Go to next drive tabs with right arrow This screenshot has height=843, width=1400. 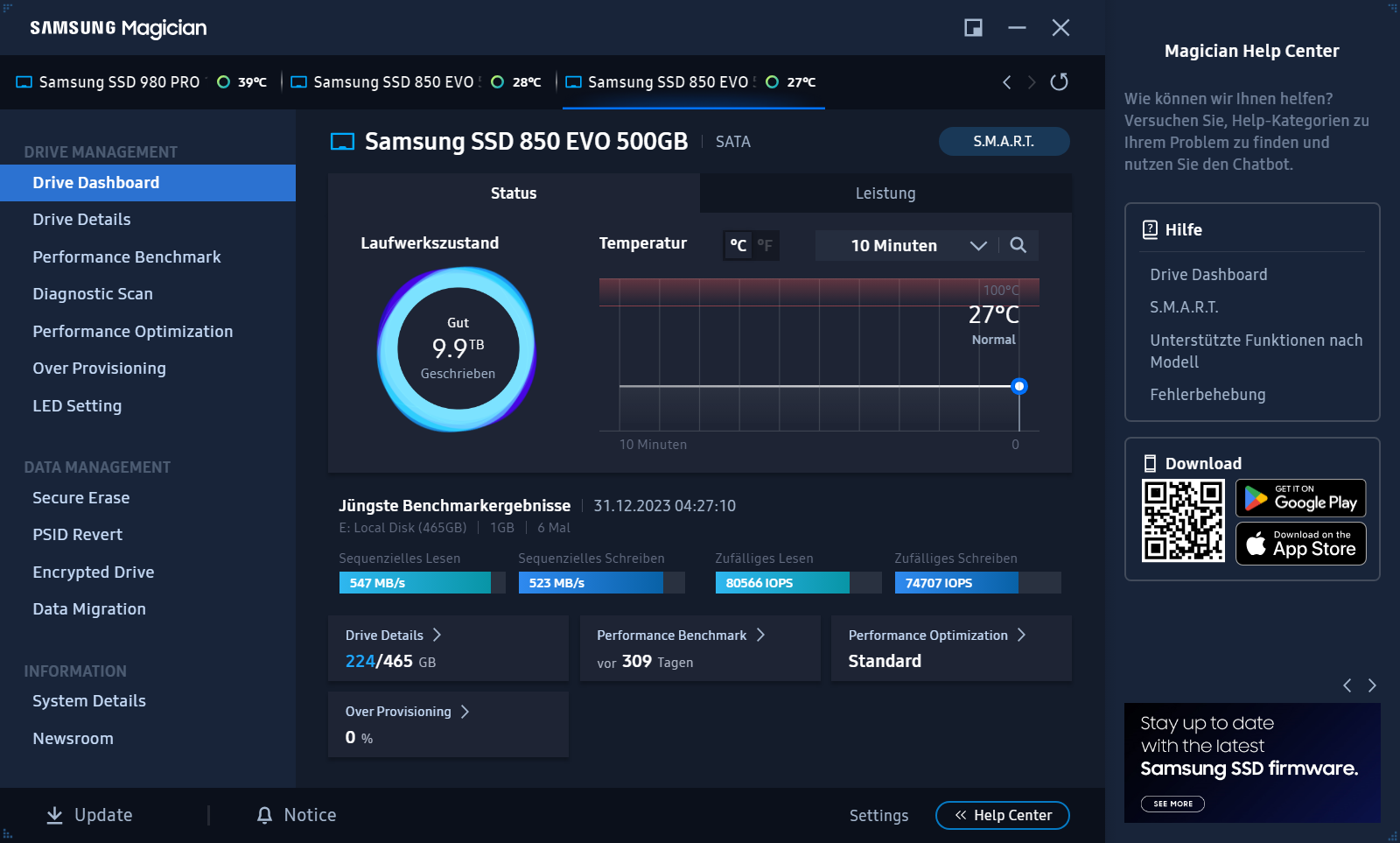pyautogui.click(x=1032, y=81)
